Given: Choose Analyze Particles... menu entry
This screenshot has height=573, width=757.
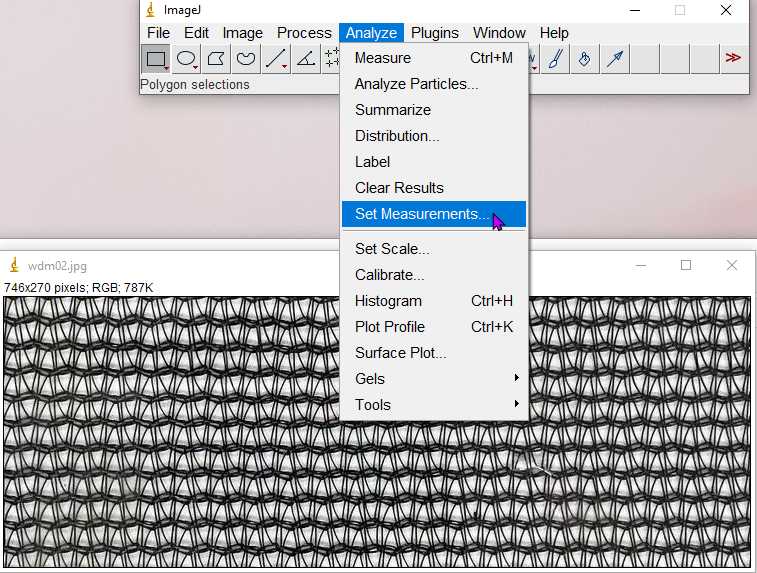Looking at the screenshot, I should [434, 84].
